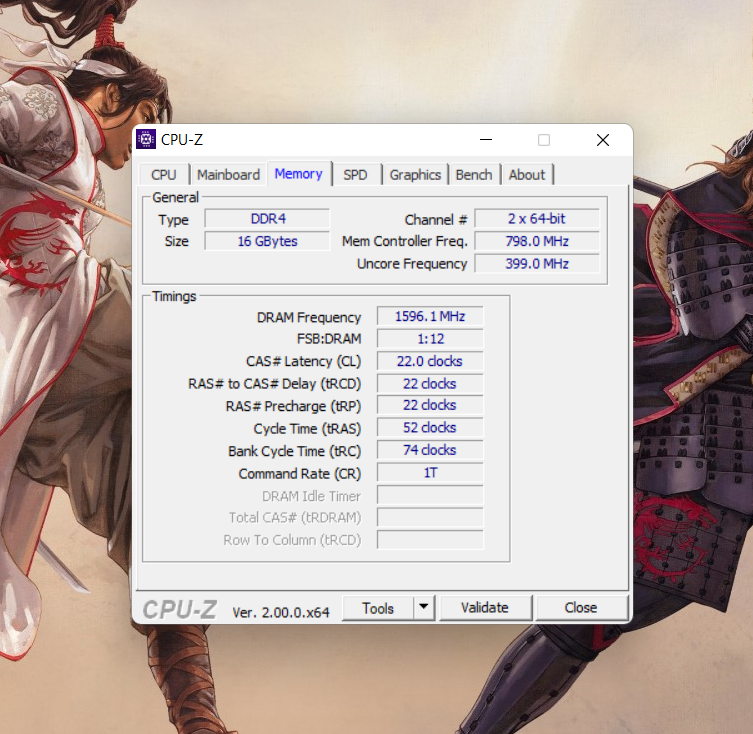753x734 pixels.
Task: Click the tRCD 22 clocks value
Action: tap(430, 384)
